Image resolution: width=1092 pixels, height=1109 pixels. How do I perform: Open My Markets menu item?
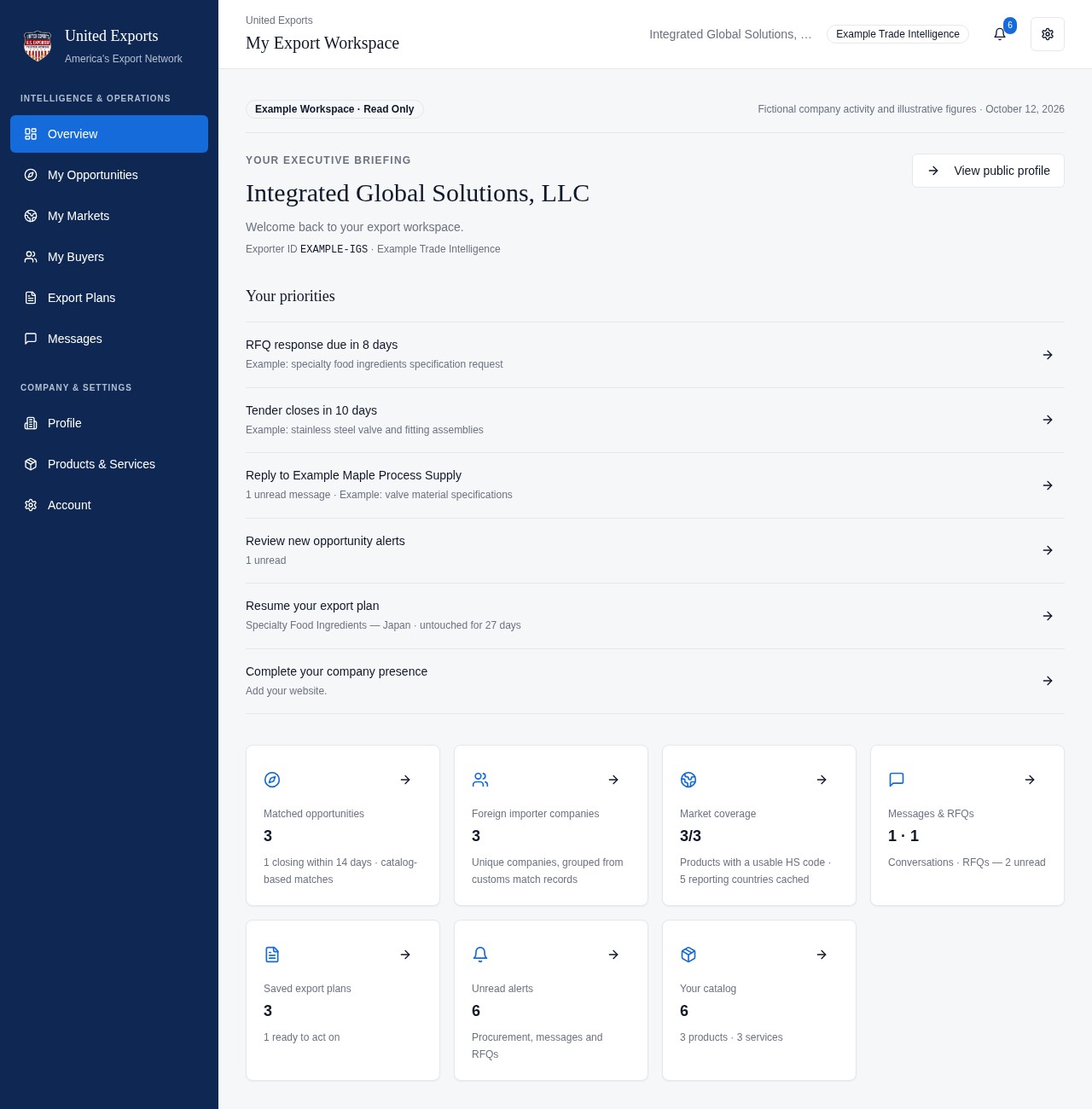tap(109, 216)
